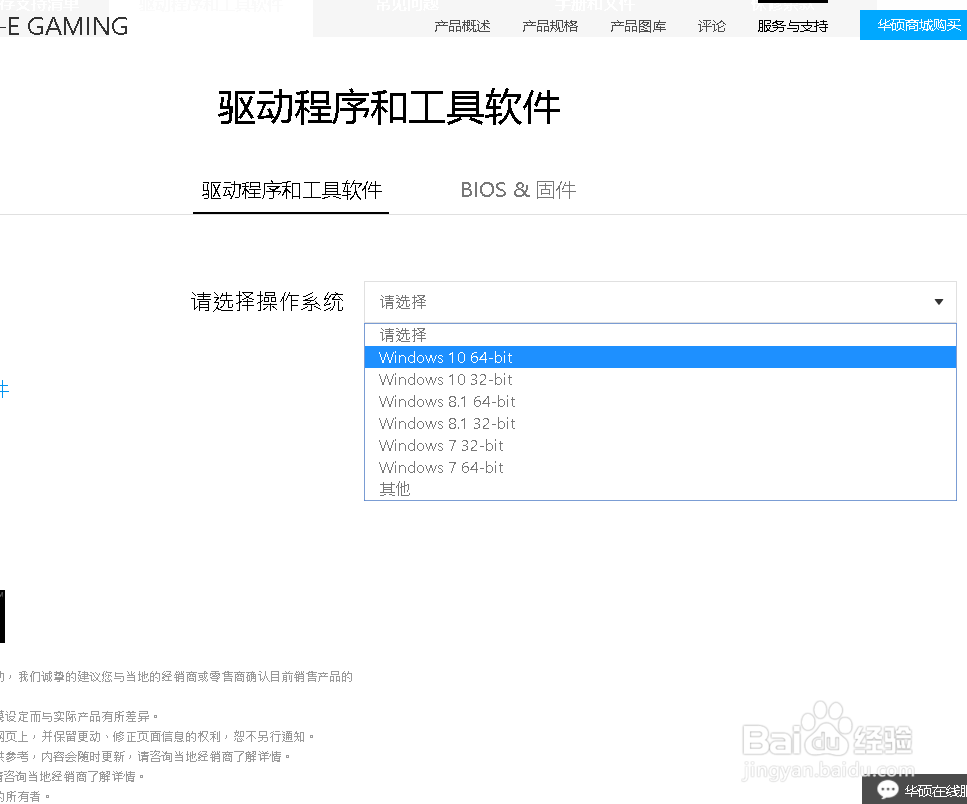
Task: Select Windows 7 64-bit option
Action: (660, 467)
